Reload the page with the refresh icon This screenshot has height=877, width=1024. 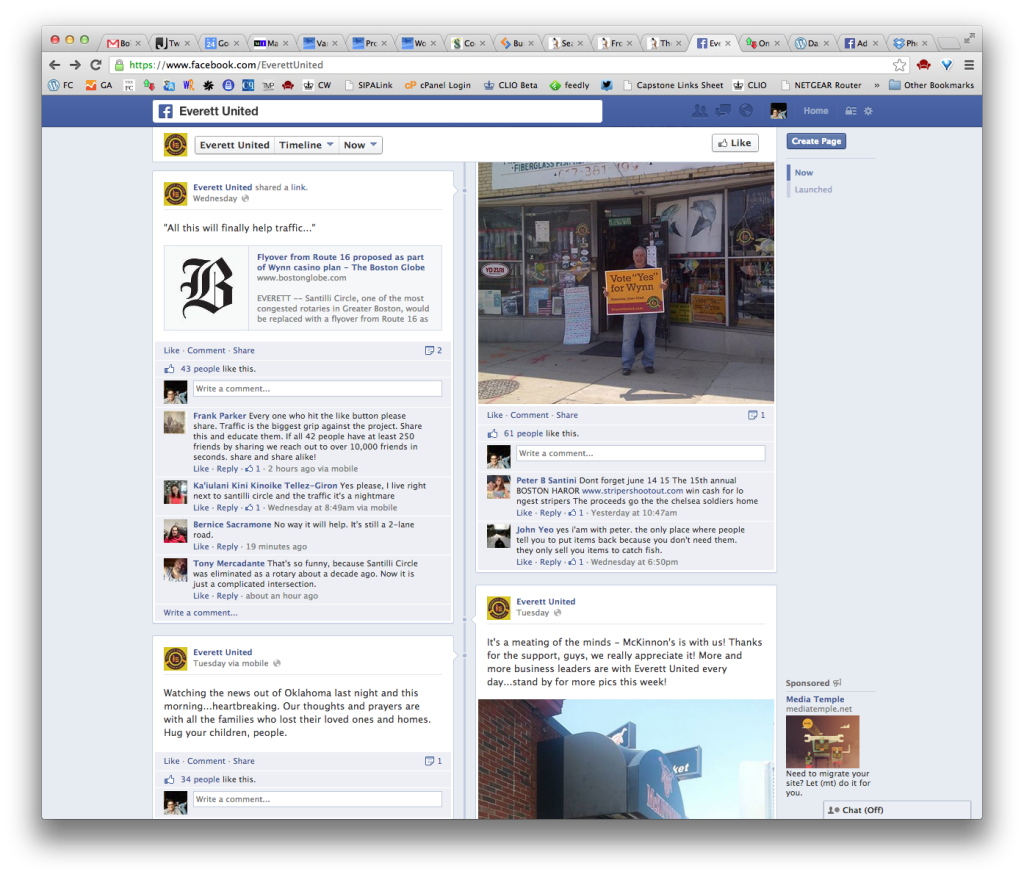96,65
